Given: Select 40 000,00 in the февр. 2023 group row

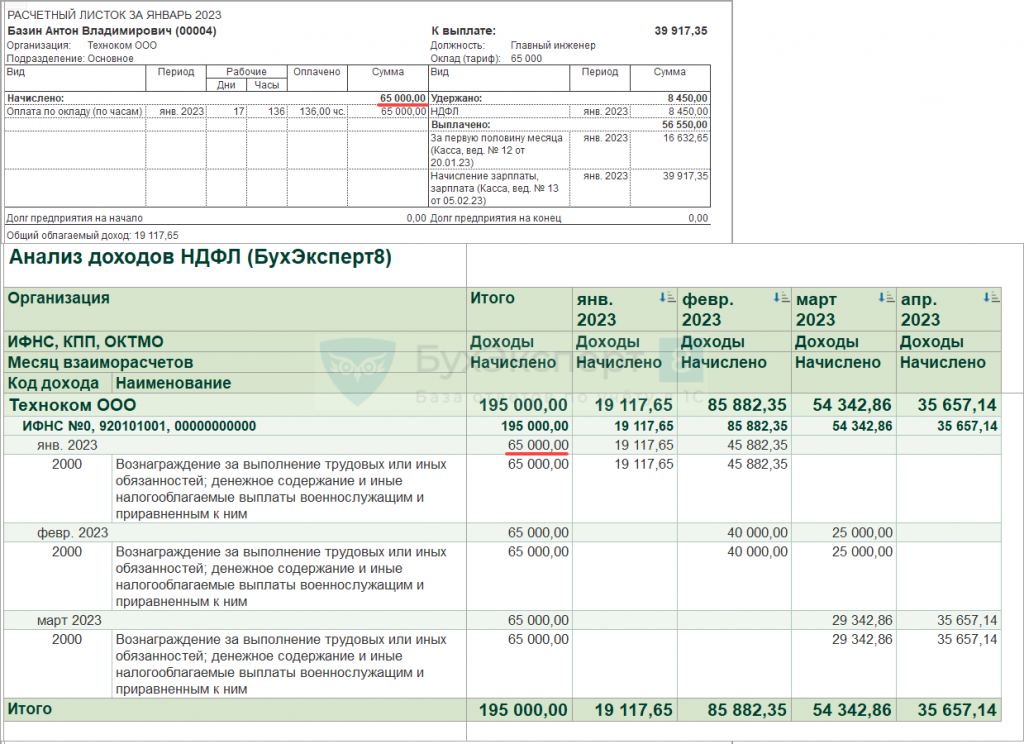Looking at the screenshot, I should [x=758, y=533].
